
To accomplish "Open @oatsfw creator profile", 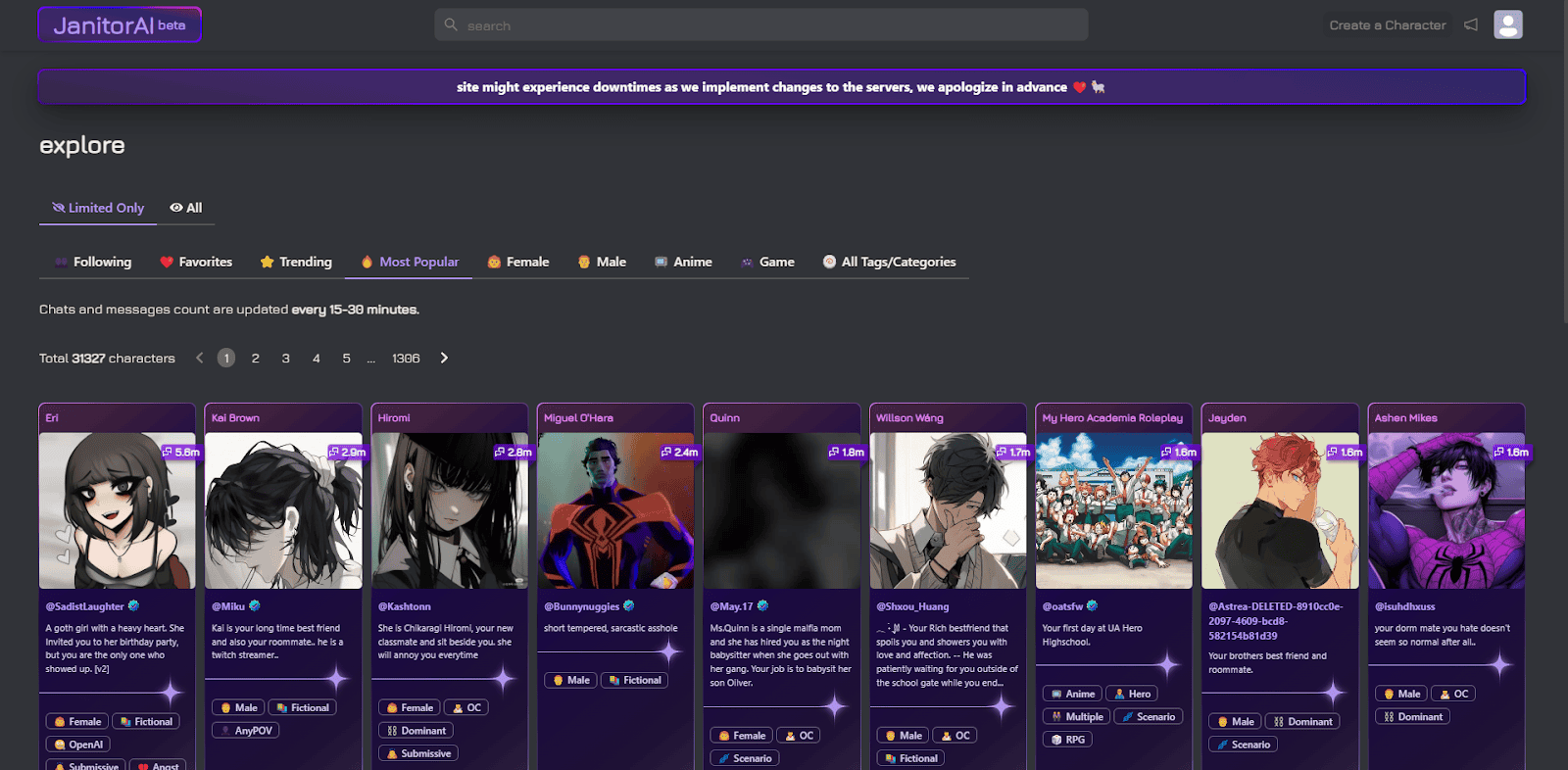I will [1063, 606].
